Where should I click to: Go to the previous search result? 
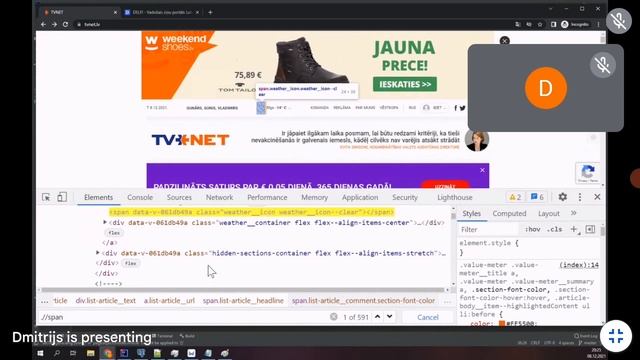coord(378,317)
